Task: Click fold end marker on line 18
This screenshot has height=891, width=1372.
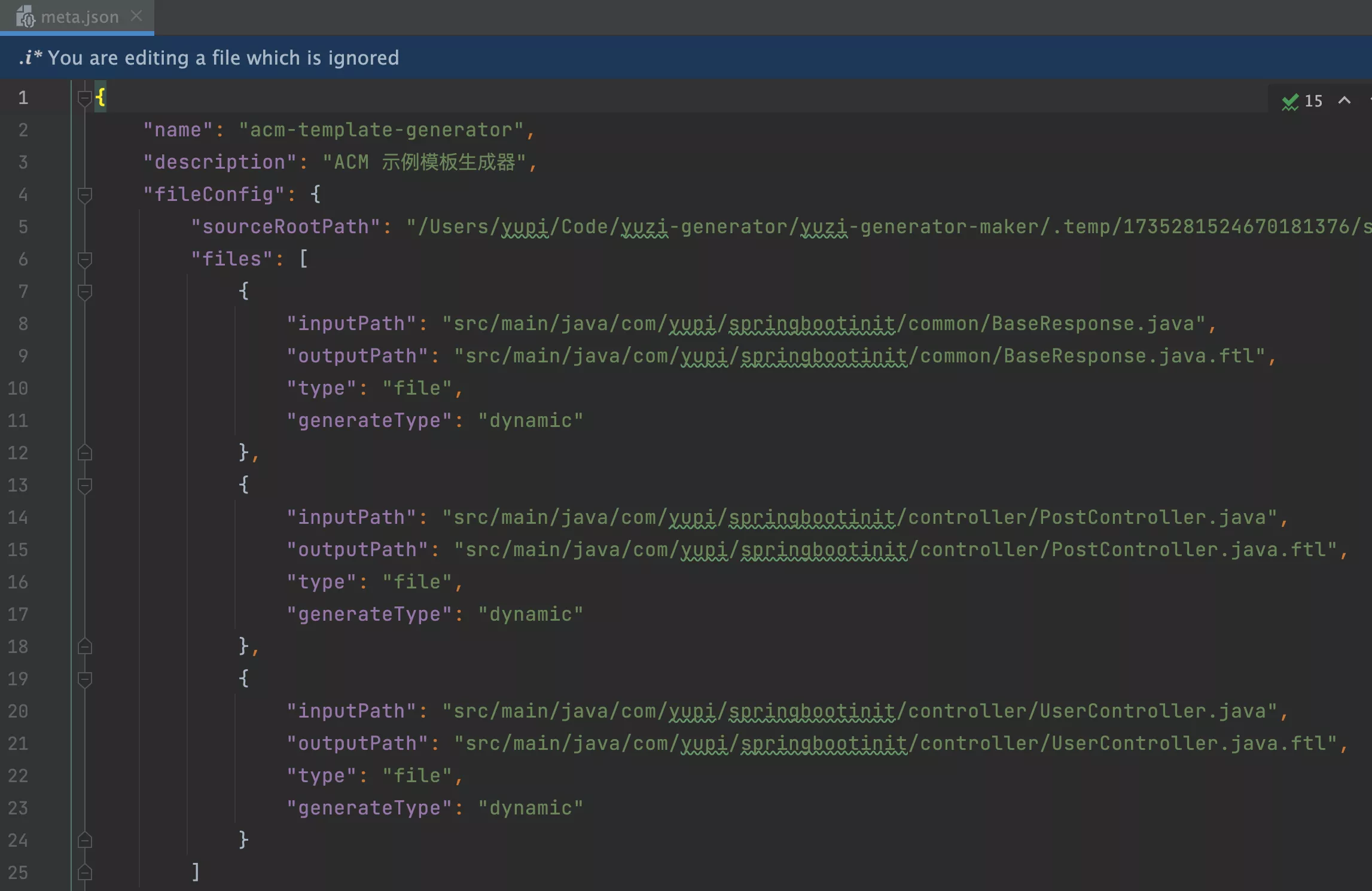Action: coord(85,646)
